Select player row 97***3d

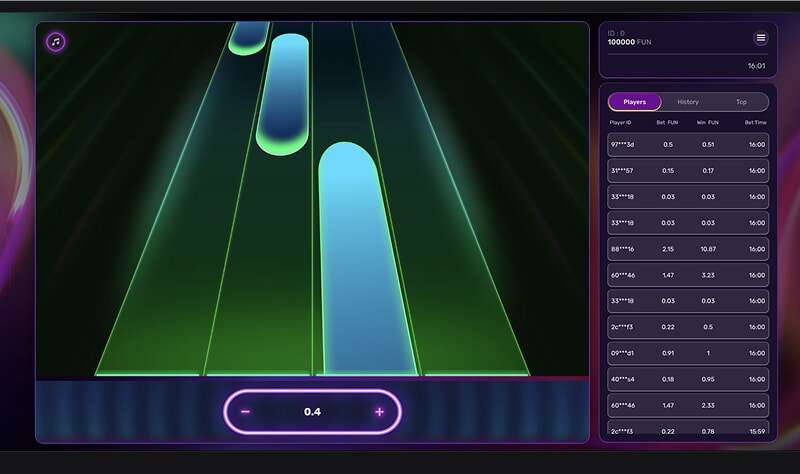click(x=688, y=145)
